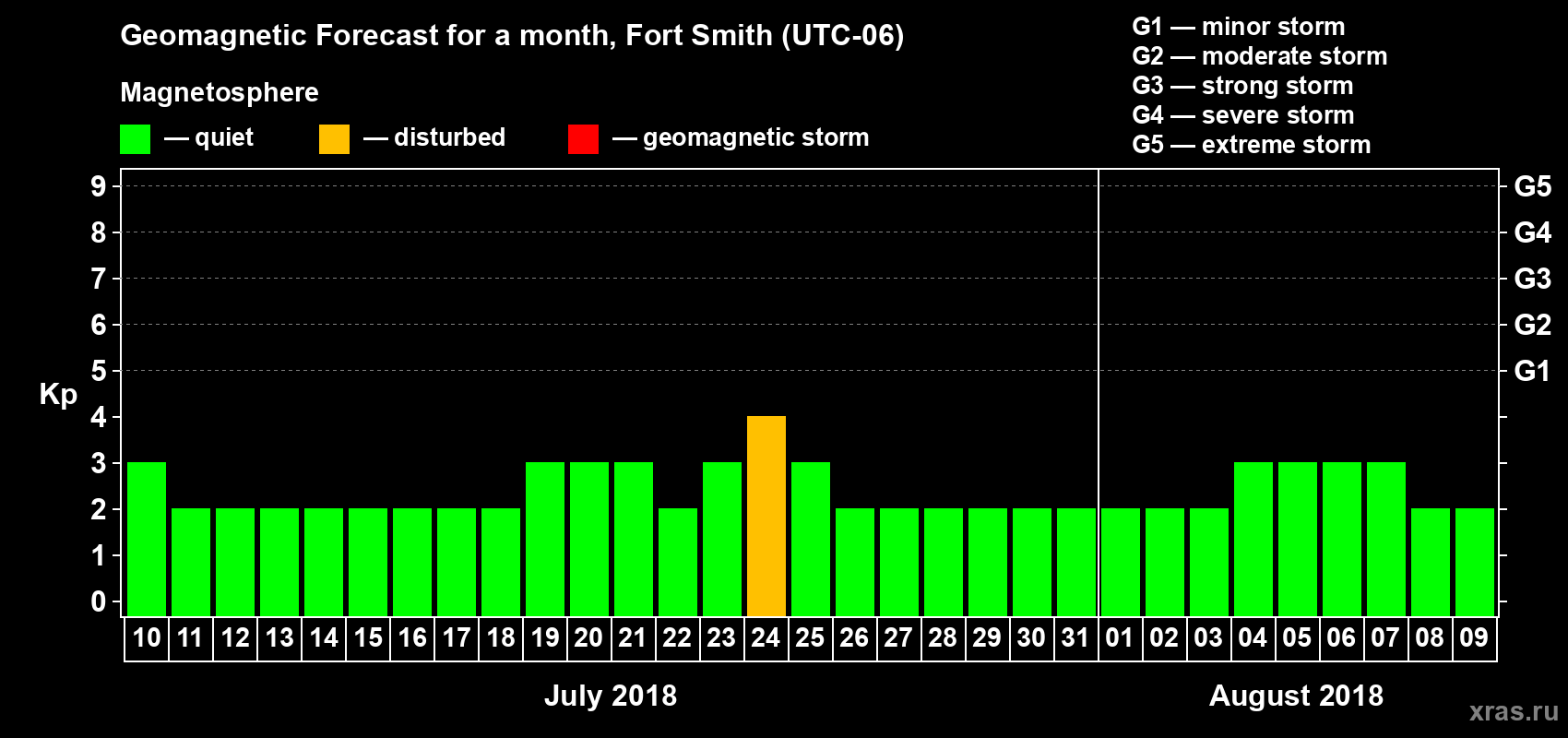Click date label 15 on the axis

coord(368,638)
